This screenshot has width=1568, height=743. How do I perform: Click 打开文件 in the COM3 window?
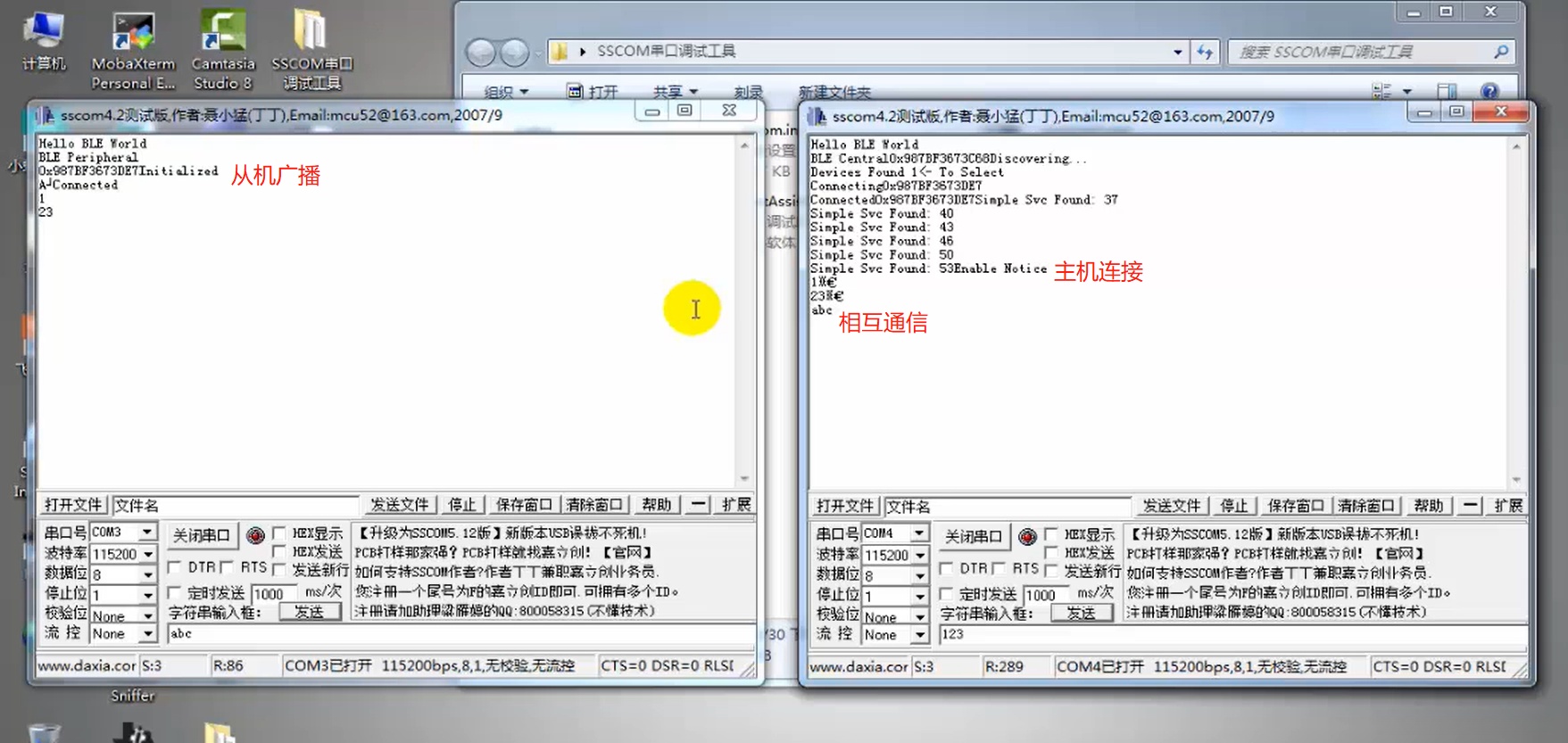73,505
